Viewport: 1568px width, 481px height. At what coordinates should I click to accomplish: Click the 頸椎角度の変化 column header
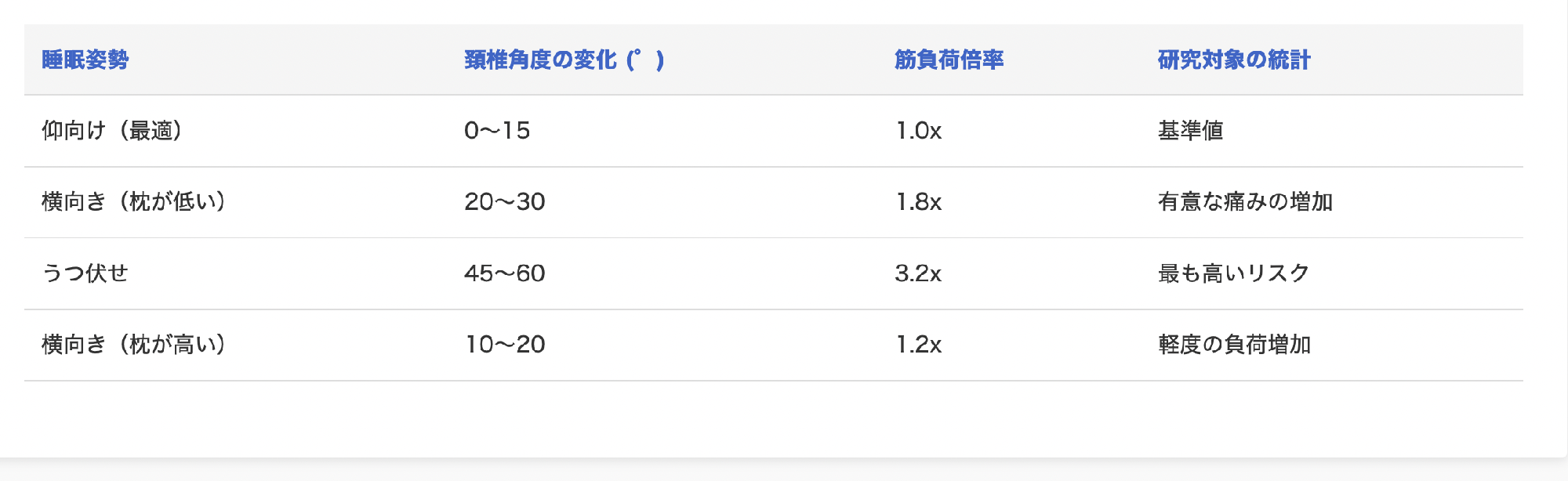pos(564,60)
